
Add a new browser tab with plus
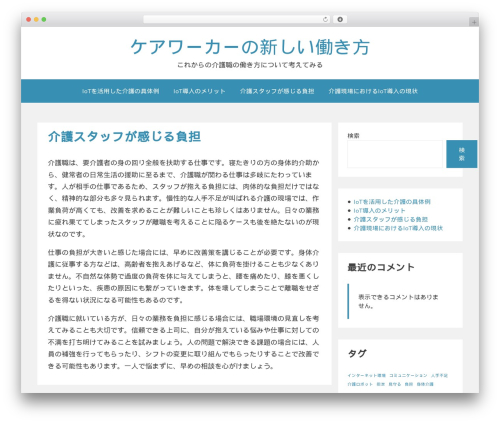474,22
